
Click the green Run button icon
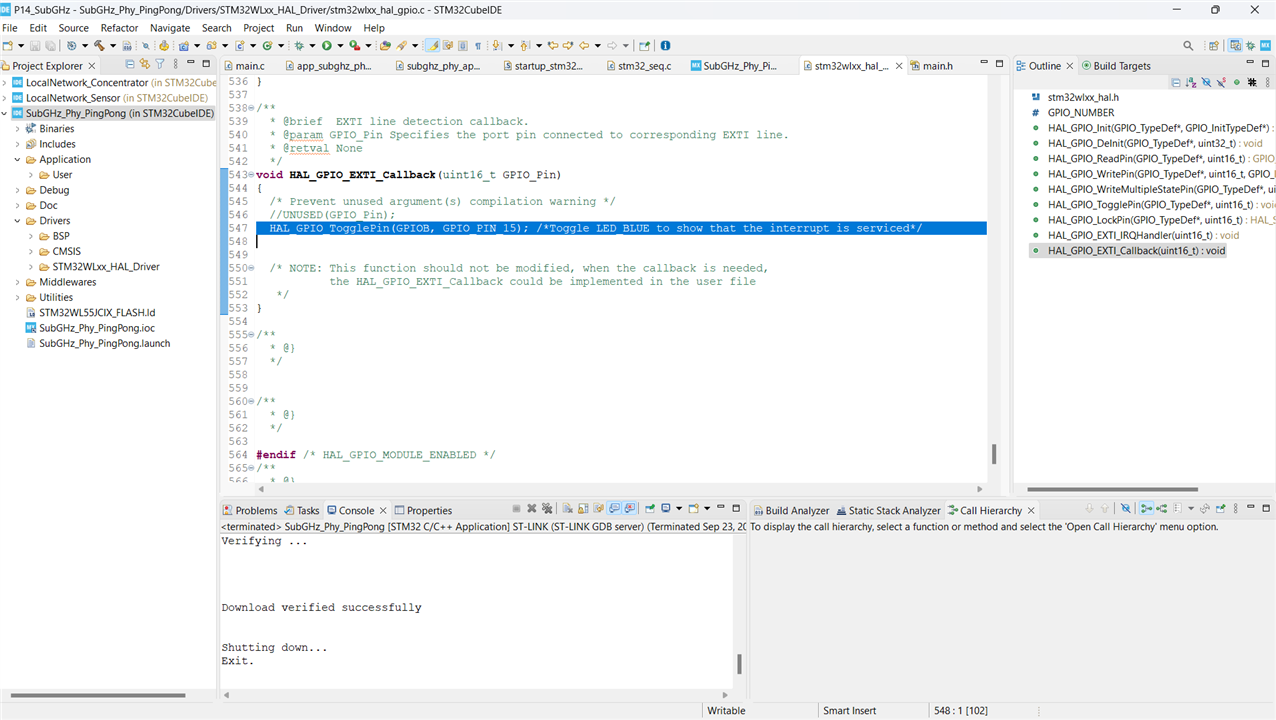(326, 46)
